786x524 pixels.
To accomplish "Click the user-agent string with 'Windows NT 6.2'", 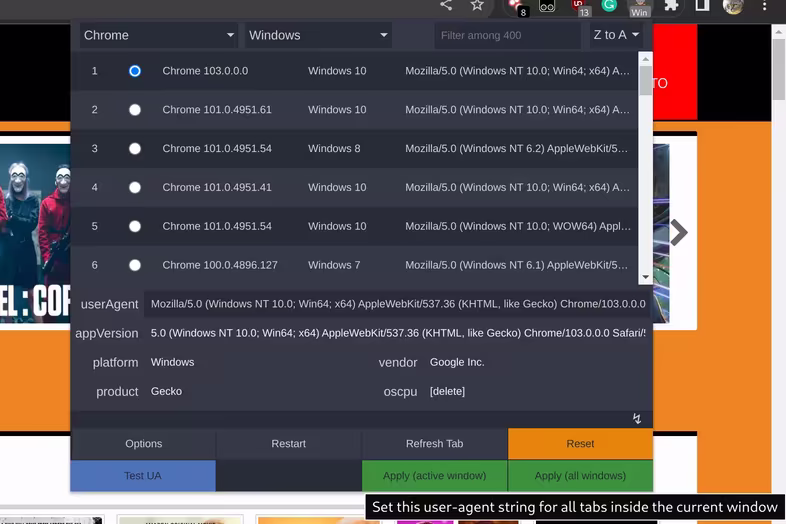I will pyautogui.click(x=516, y=148).
